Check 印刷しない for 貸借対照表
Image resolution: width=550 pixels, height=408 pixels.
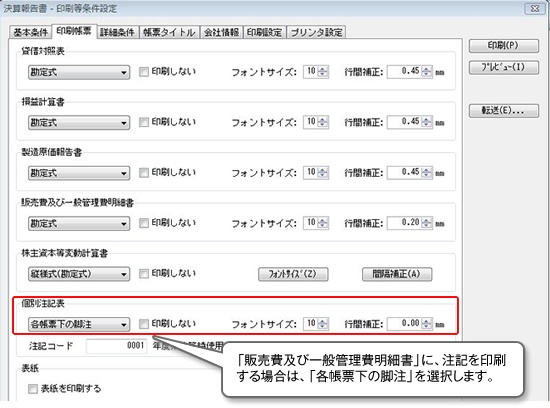tap(143, 72)
